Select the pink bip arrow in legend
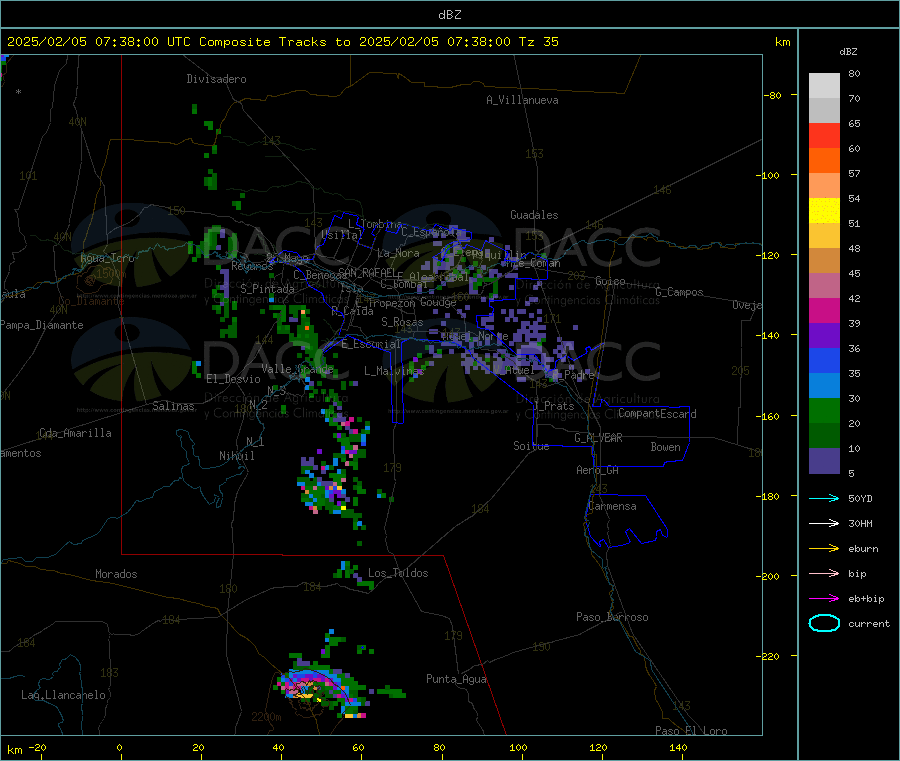The height and width of the screenshot is (761, 900). point(824,573)
